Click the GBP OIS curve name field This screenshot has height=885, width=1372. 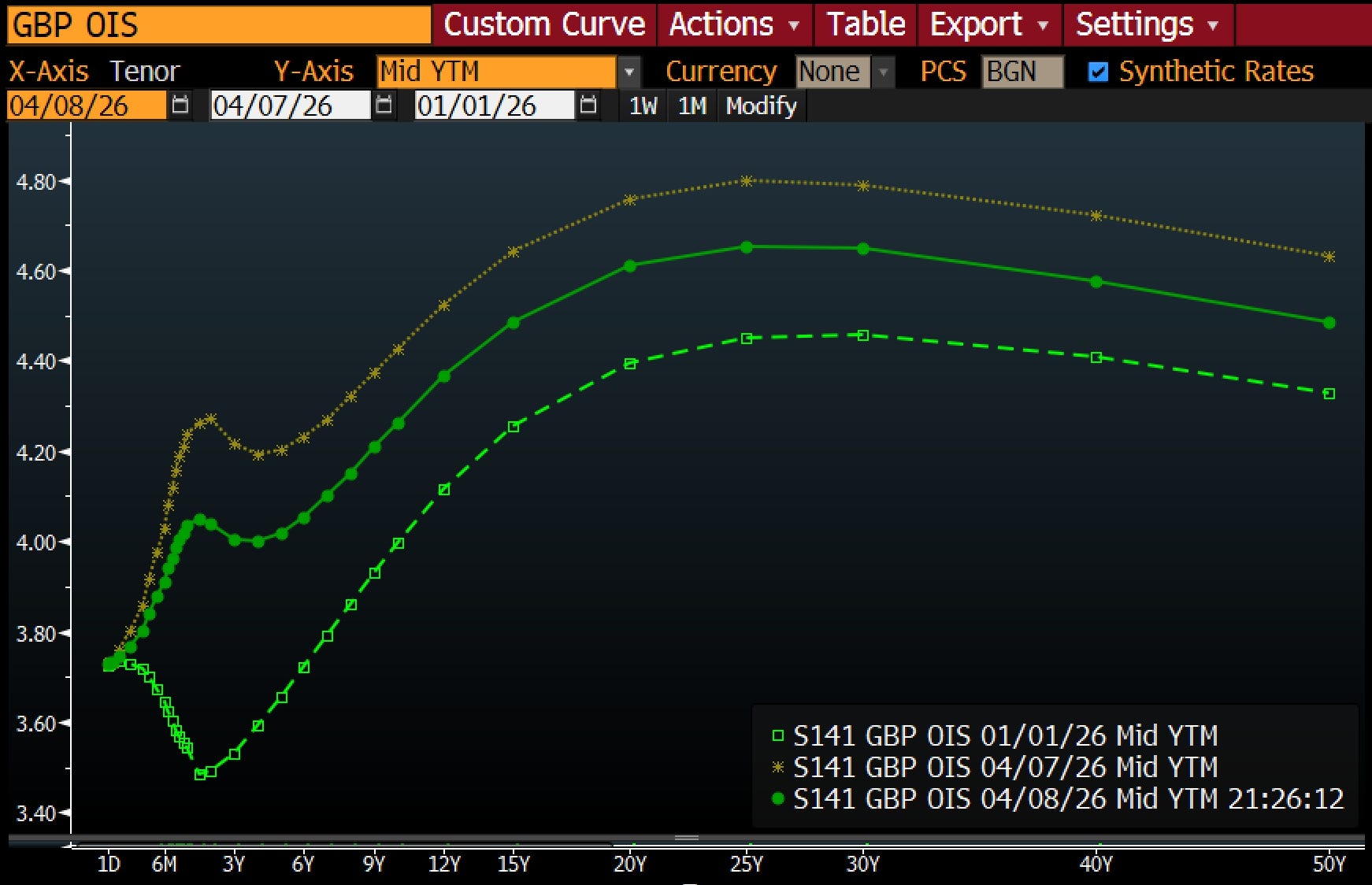tap(219, 24)
